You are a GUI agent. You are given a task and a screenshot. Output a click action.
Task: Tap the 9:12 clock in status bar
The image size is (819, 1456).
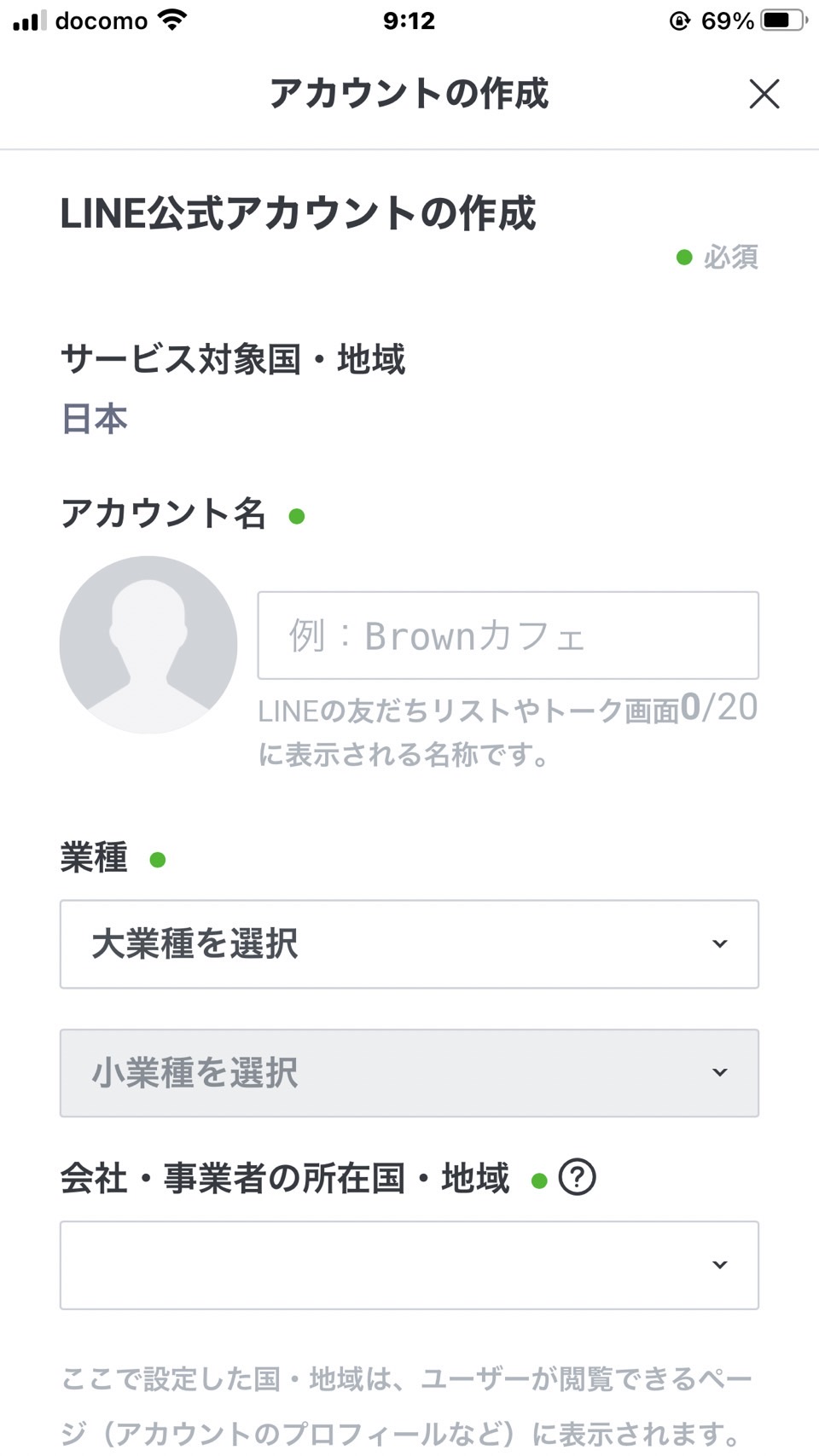(409, 20)
